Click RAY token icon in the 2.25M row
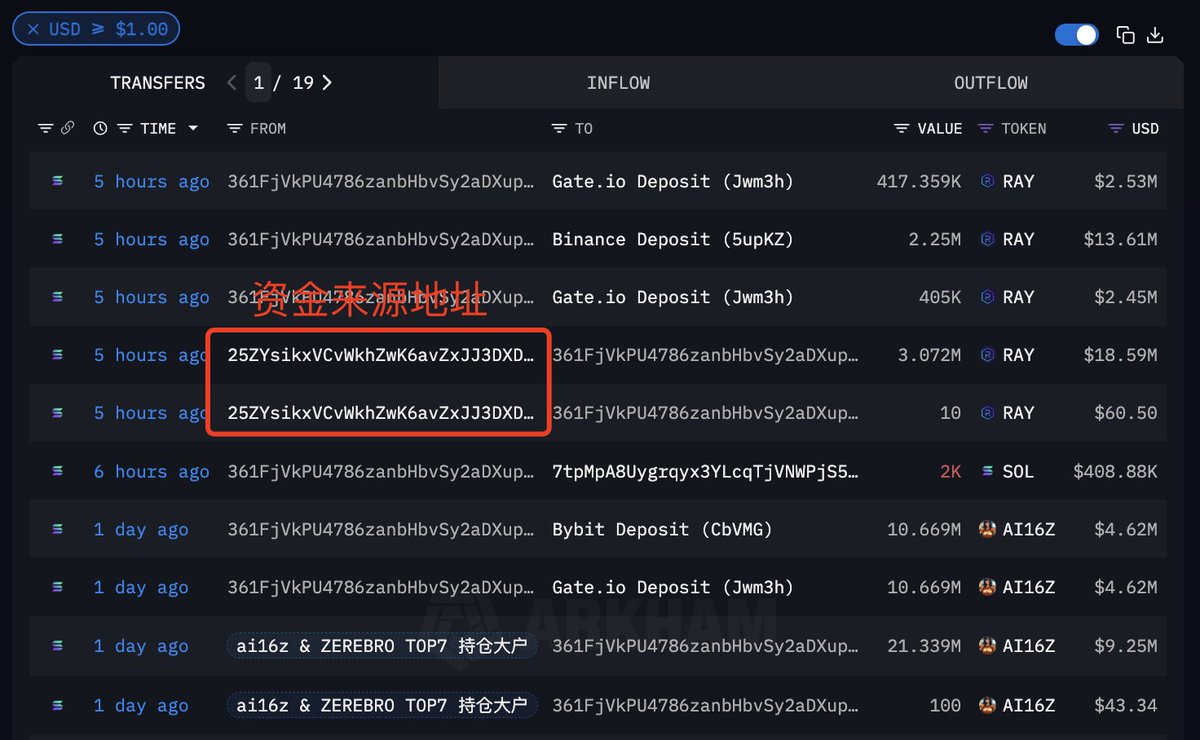The width and height of the screenshot is (1200, 740). point(988,239)
